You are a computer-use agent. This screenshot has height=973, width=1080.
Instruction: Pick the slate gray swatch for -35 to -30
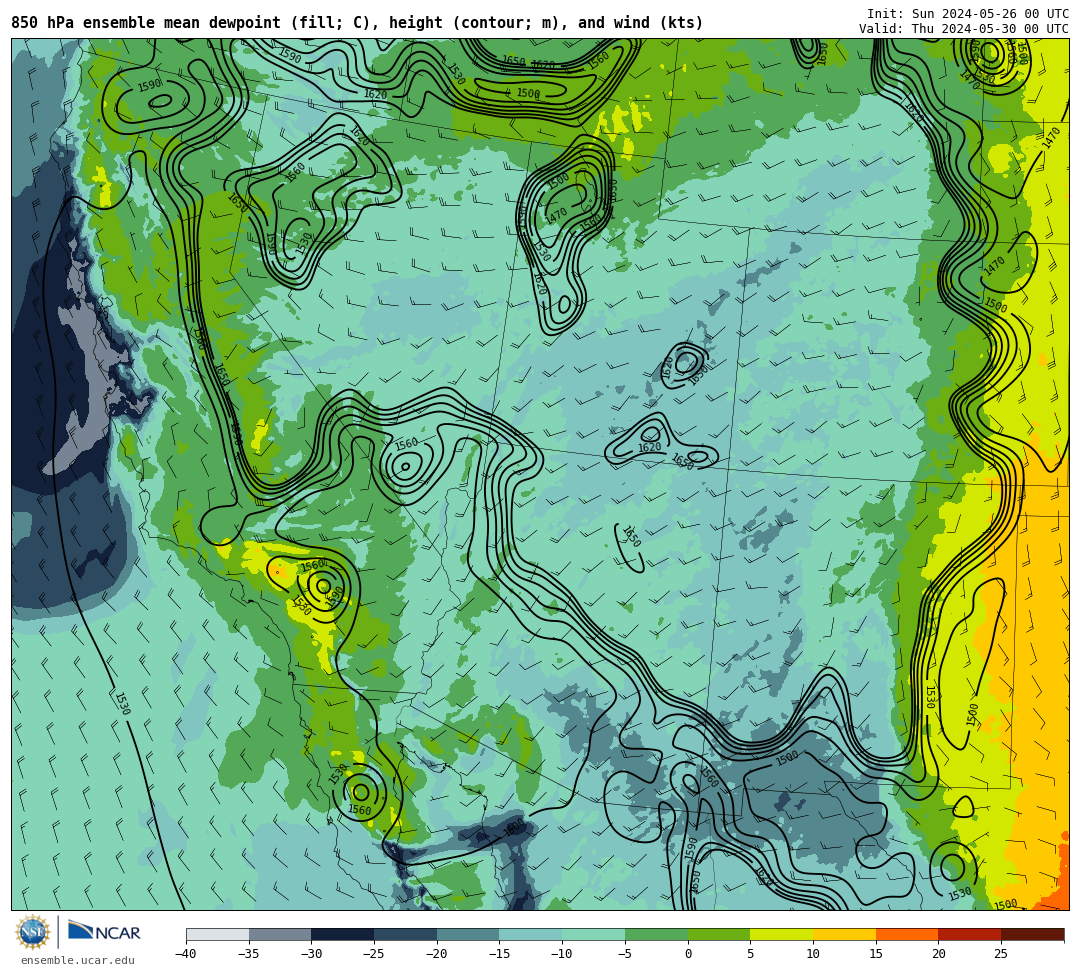[280, 934]
